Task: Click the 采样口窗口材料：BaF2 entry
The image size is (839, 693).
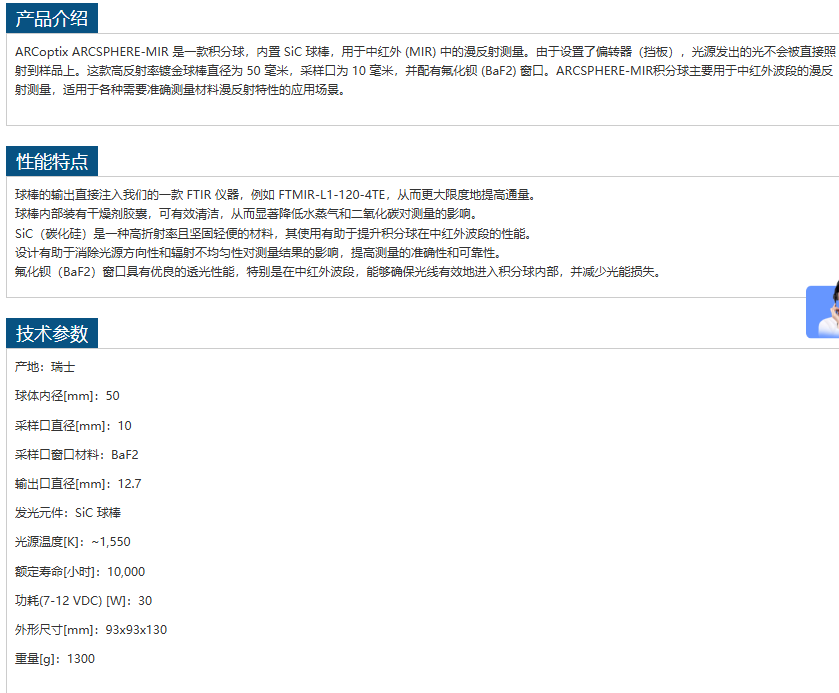Action: click(77, 454)
